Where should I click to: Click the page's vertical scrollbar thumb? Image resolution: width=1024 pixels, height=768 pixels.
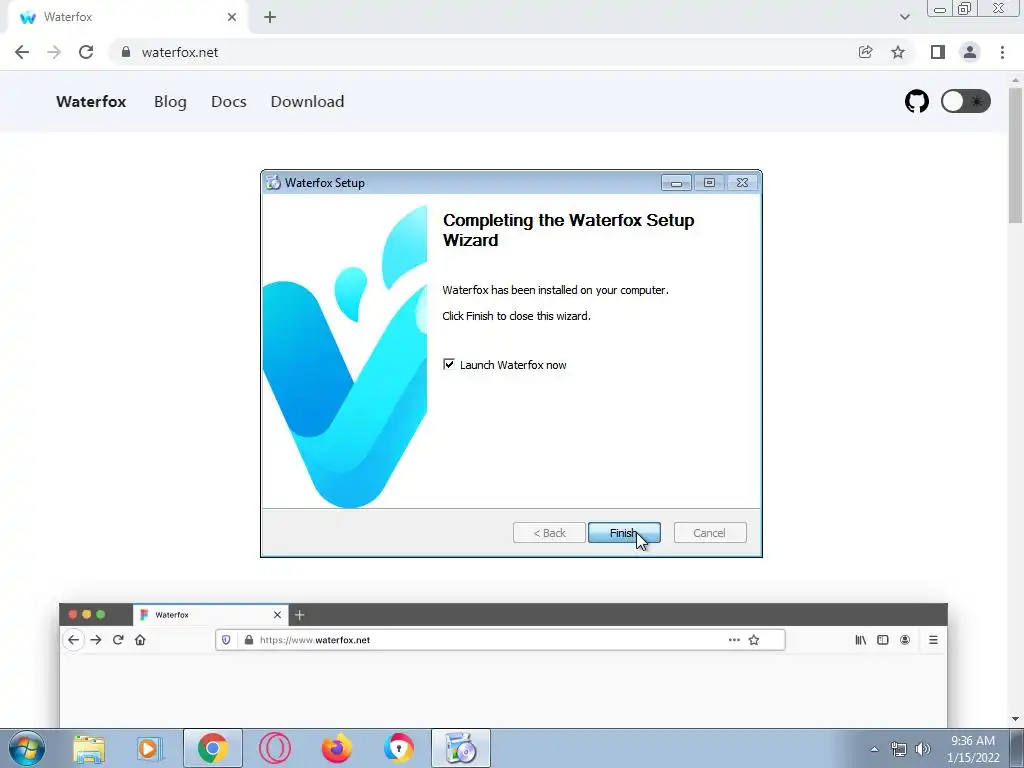[x=1016, y=153]
